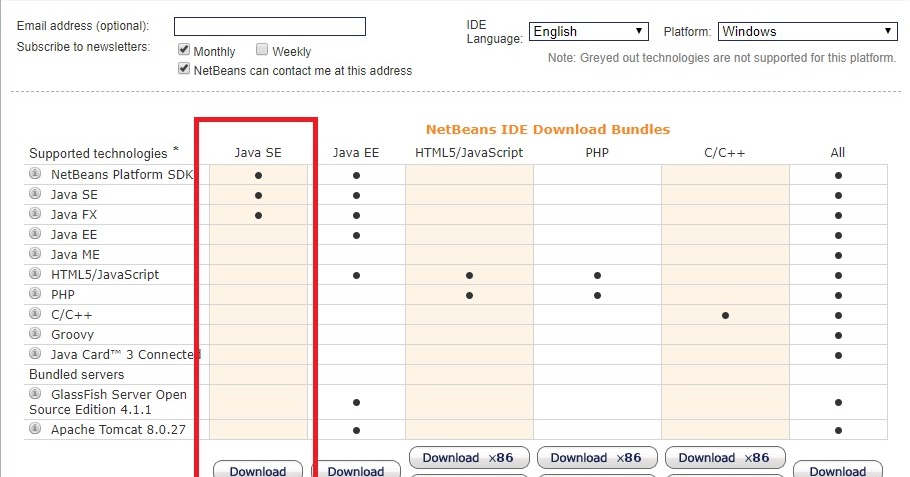Open info icon beside Java Card 3 Connected
The height and width of the screenshot is (477, 910).
coord(35,353)
